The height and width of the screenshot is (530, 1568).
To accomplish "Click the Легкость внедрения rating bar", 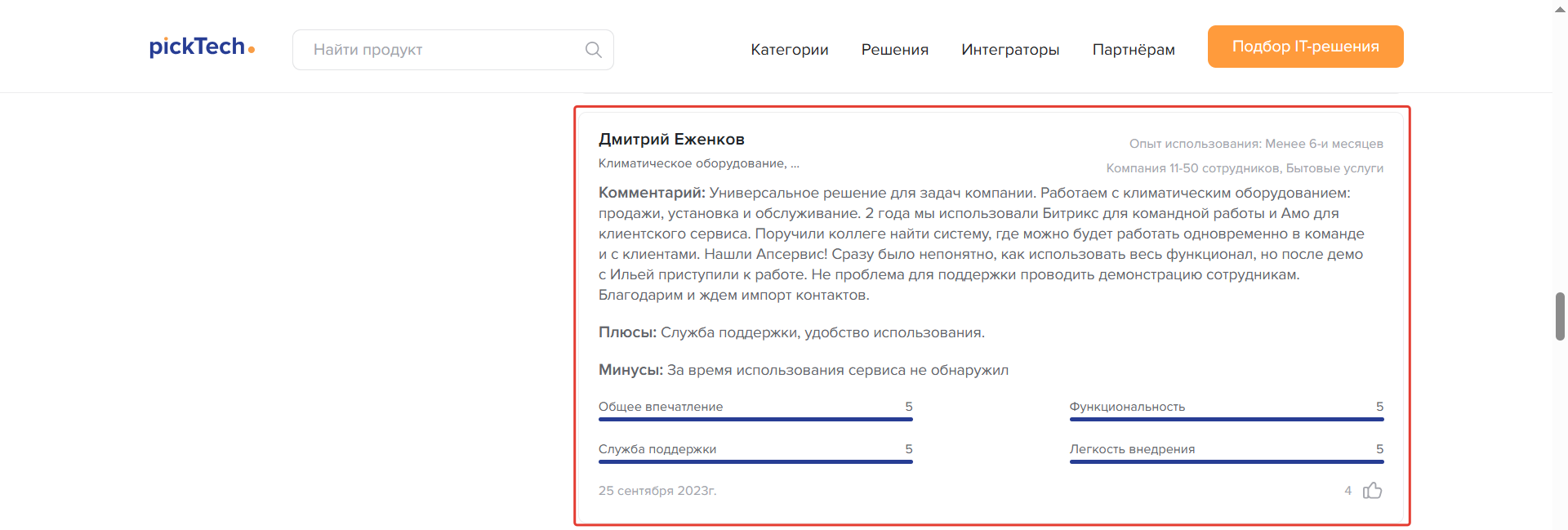I will click(x=1227, y=461).
